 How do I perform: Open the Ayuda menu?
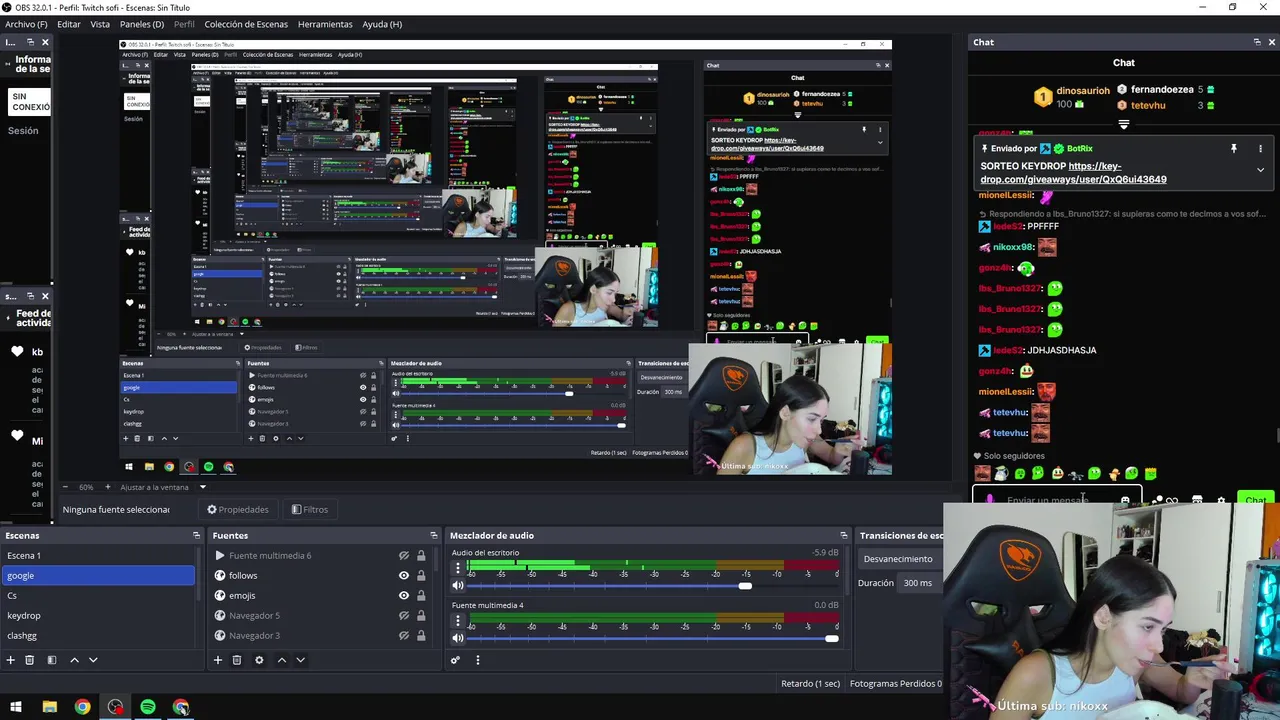[382, 24]
